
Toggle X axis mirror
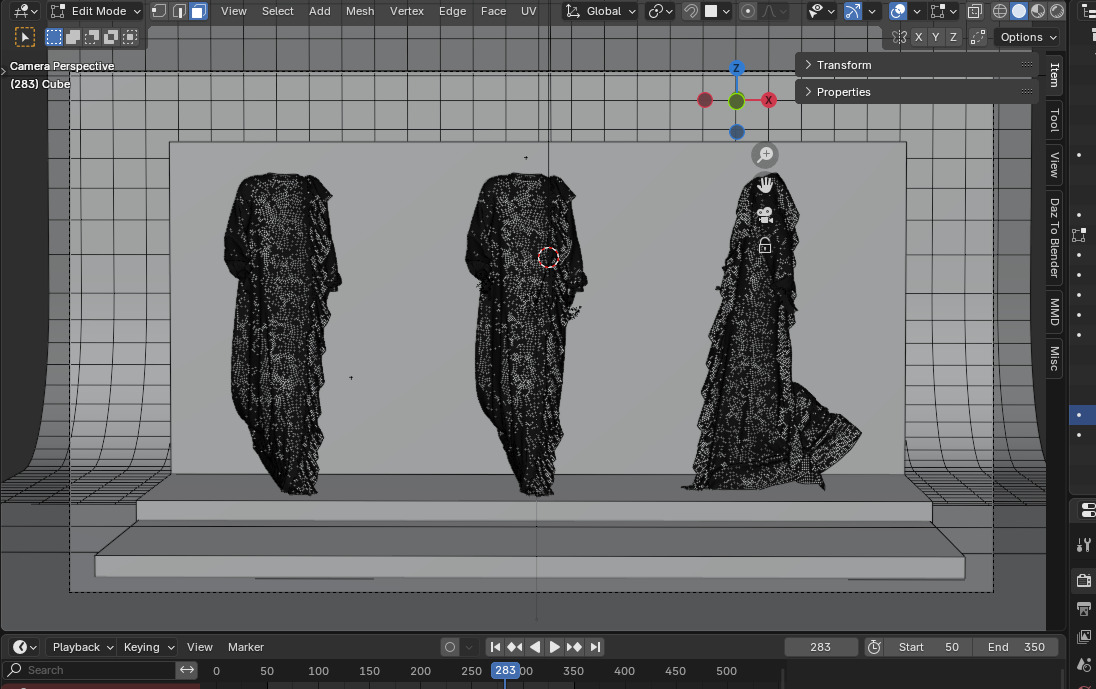point(918,37)
